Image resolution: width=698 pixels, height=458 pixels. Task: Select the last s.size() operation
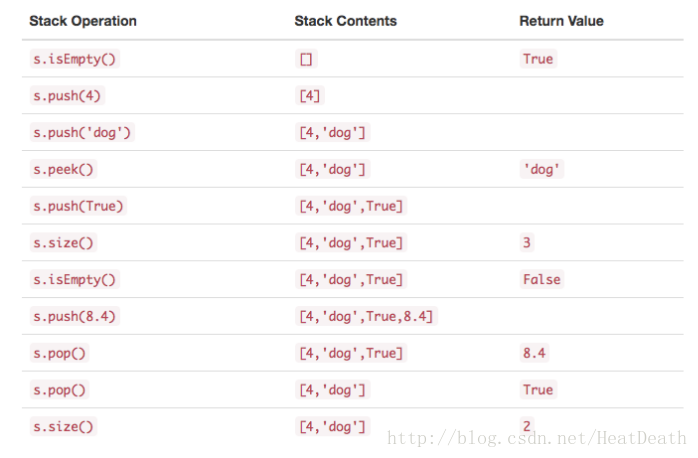click(x=63, y=426)
